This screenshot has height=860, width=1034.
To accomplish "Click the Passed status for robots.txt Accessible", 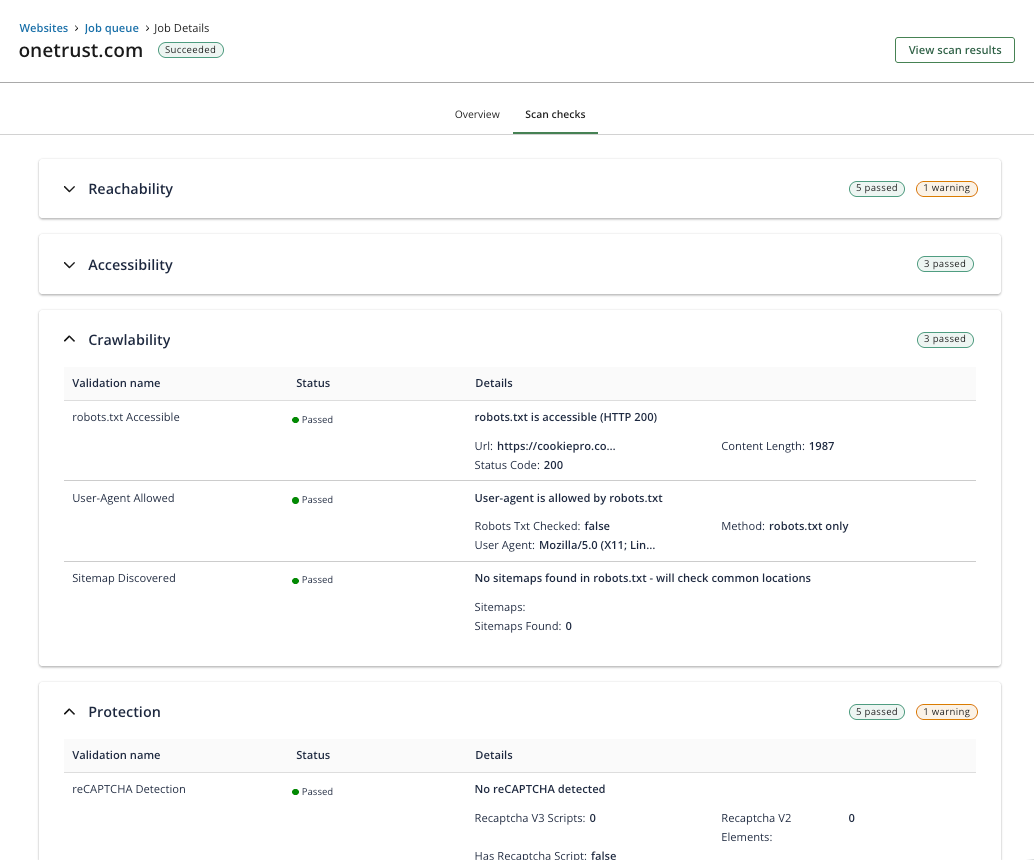I will click(313, 420).
